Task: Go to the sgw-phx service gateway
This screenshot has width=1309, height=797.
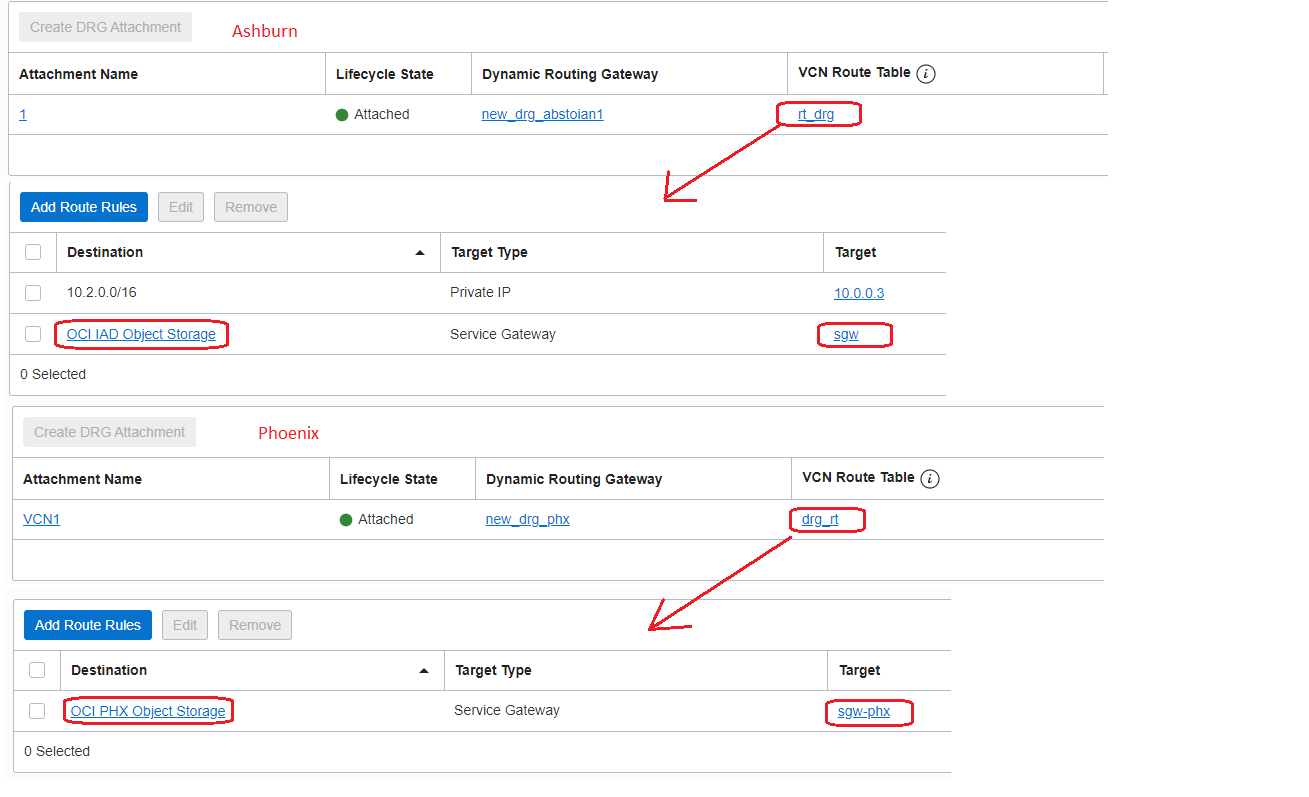Action: tap(864, 711)
